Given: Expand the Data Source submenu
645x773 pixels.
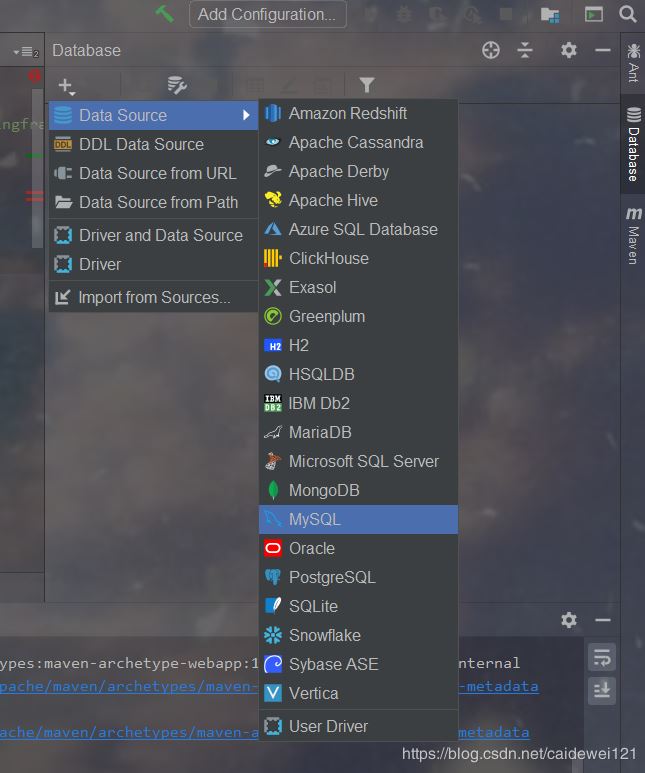Looking at the screenshot, I should click(x=154, y=115).
